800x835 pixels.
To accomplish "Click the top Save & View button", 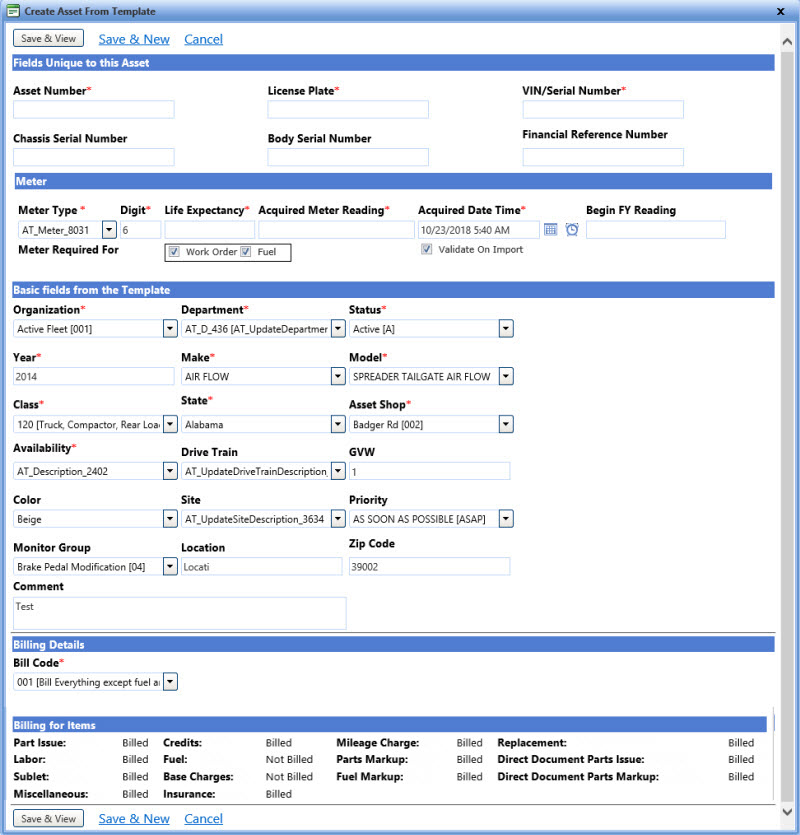I will [48, 38].
